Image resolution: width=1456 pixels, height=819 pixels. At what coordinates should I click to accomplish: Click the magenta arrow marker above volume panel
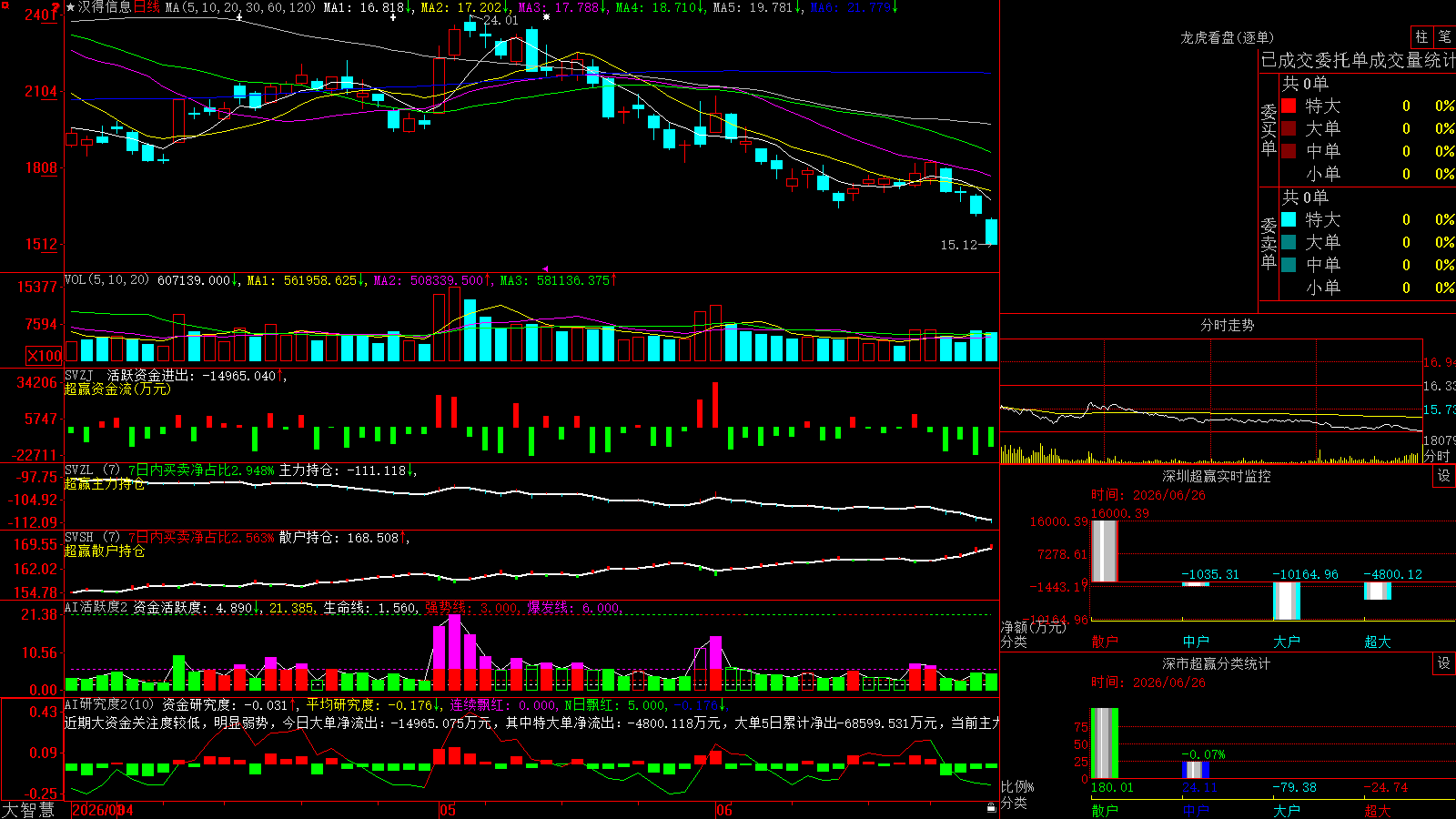[545, 268]
